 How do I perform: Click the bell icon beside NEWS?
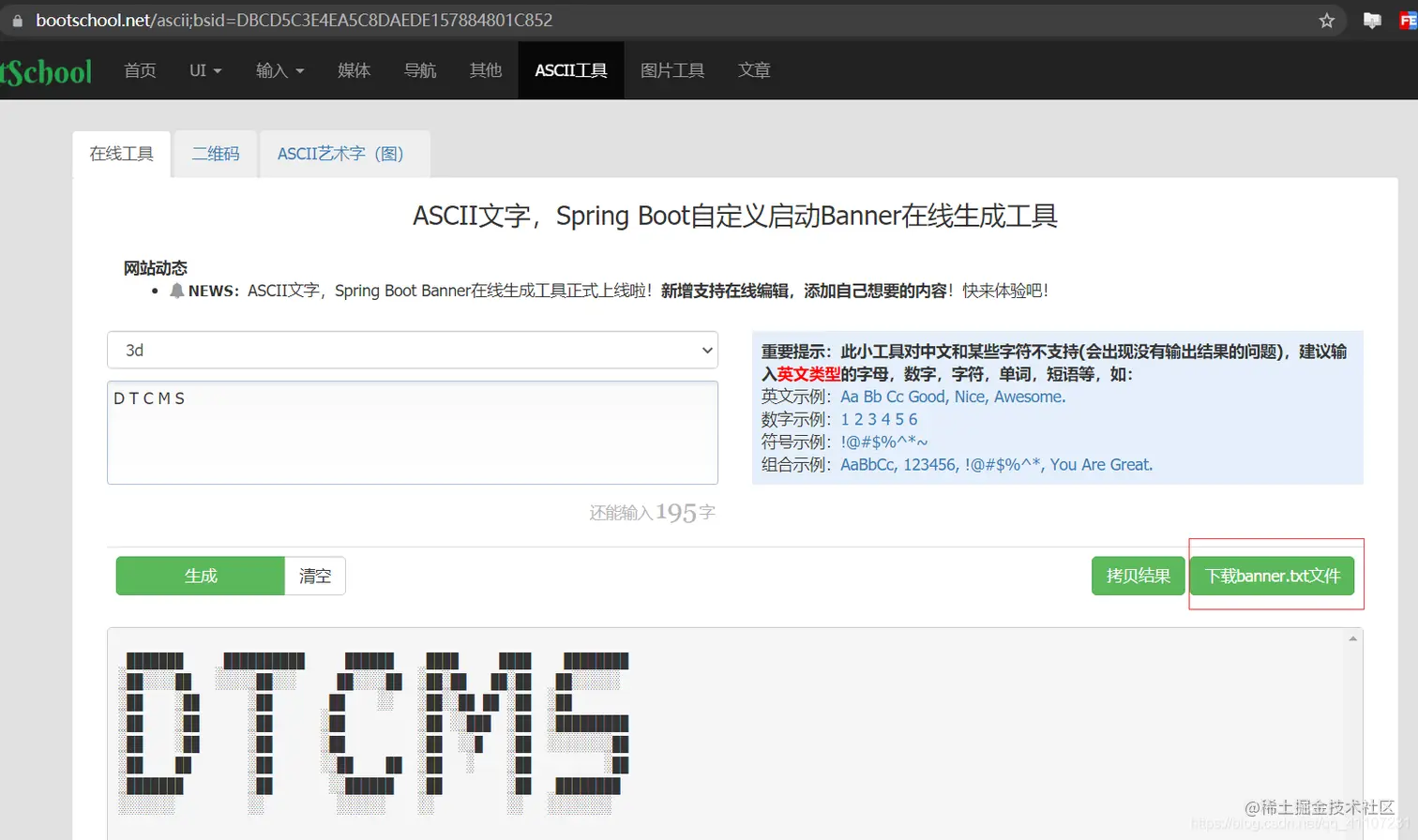(x=176, y=291)
